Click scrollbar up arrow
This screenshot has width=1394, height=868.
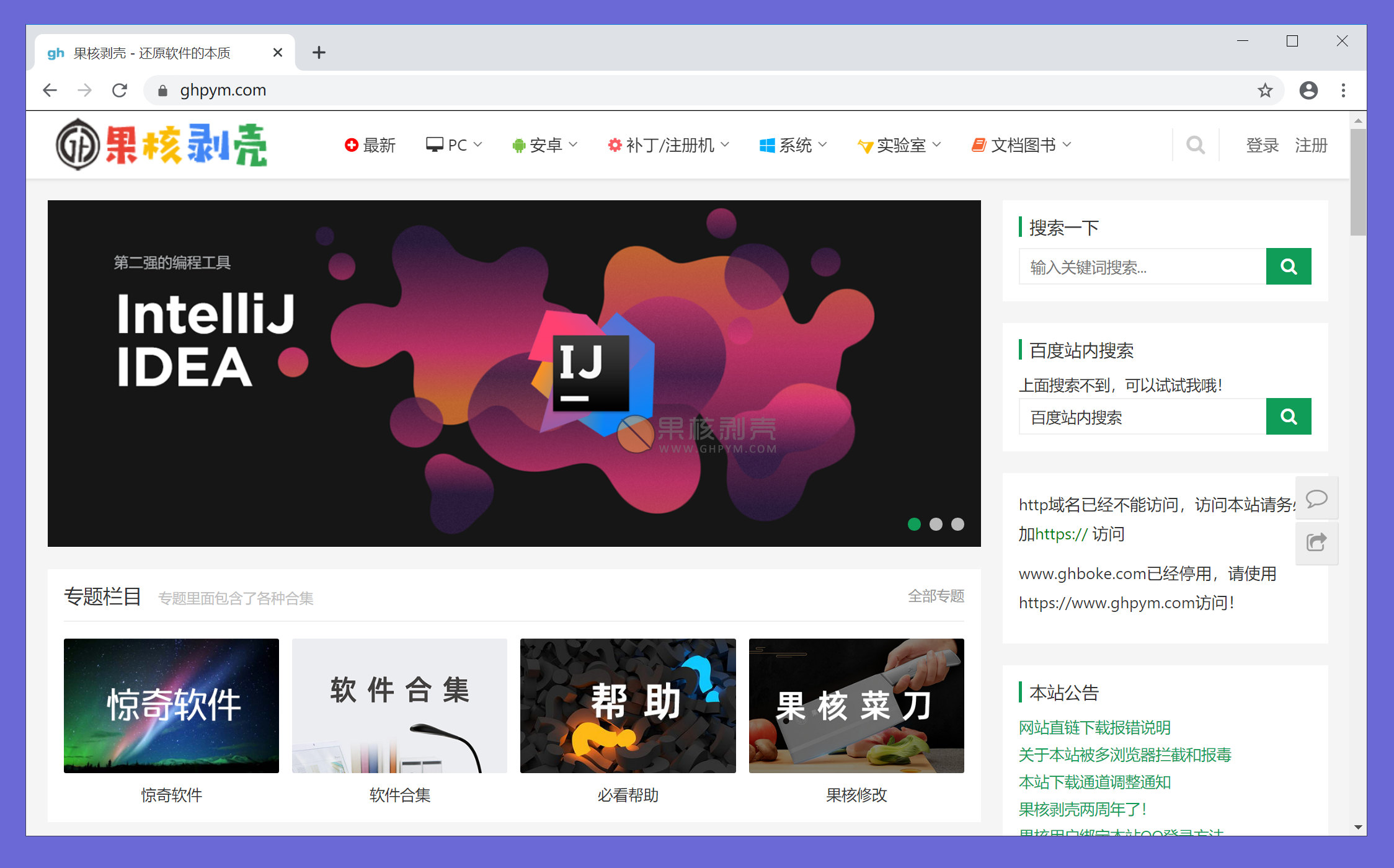pos(1358,120)
